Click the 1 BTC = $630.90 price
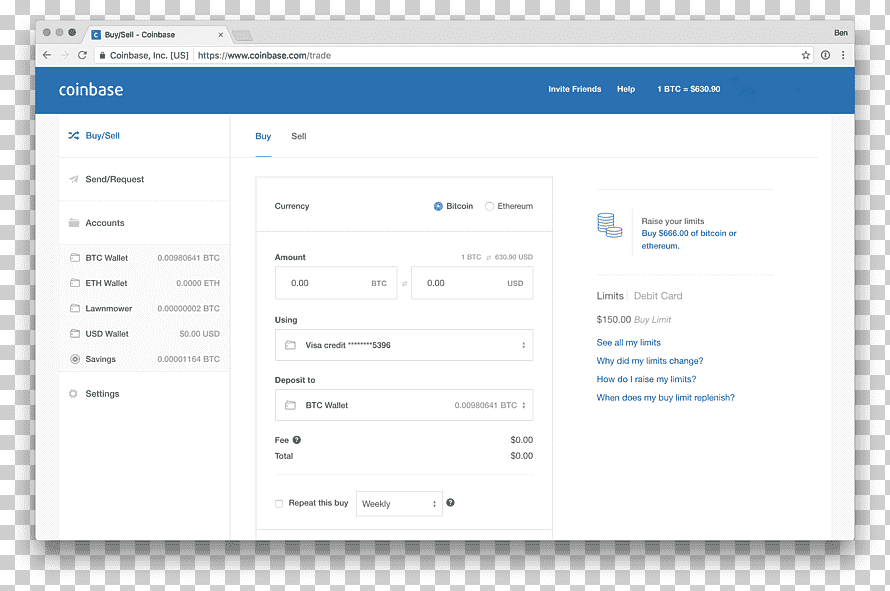 coord(689,89)
